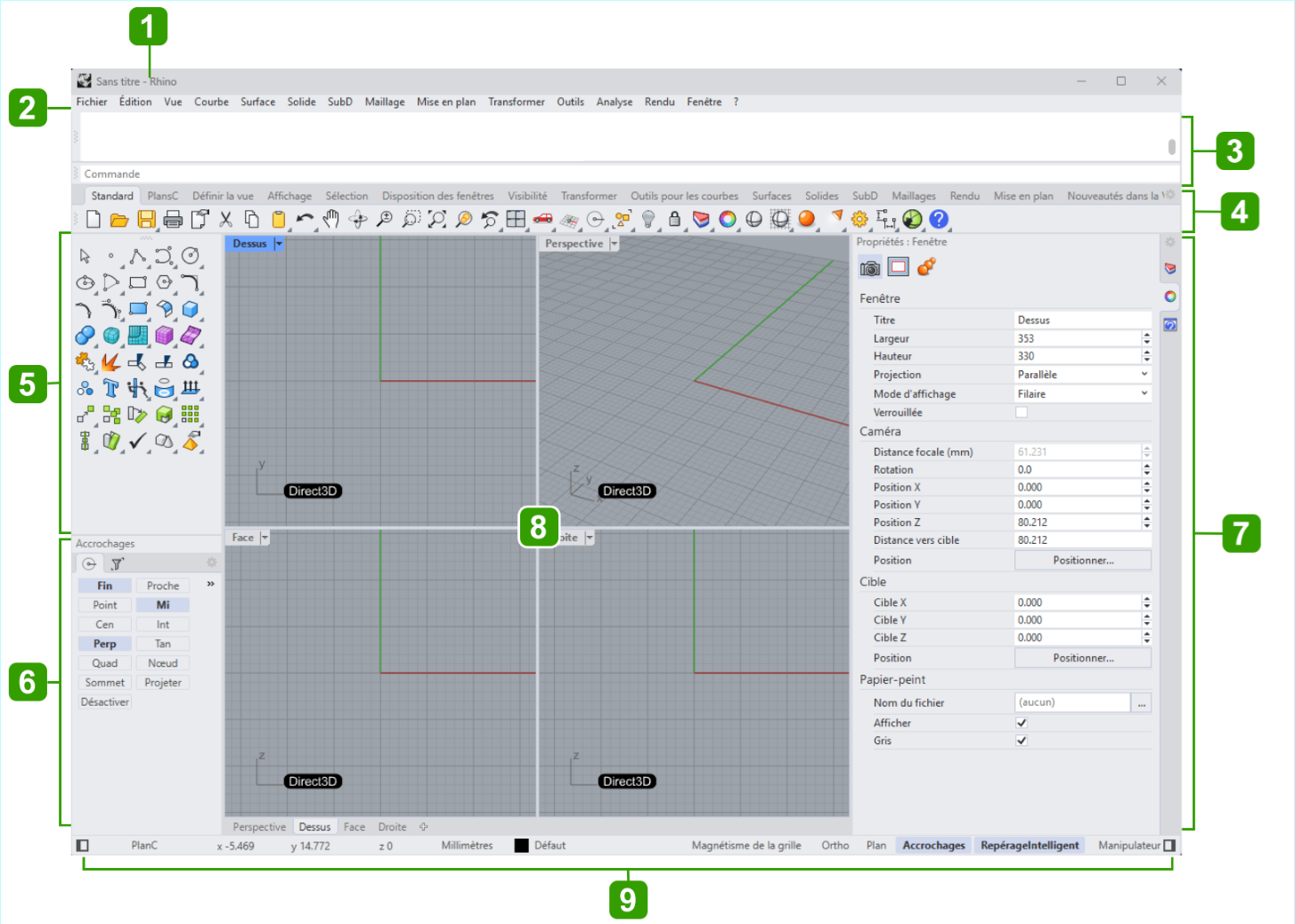Screen dimensions: 1295x924
Task: Select the arrow pointer selection tool
Action: tap(85, 256)
